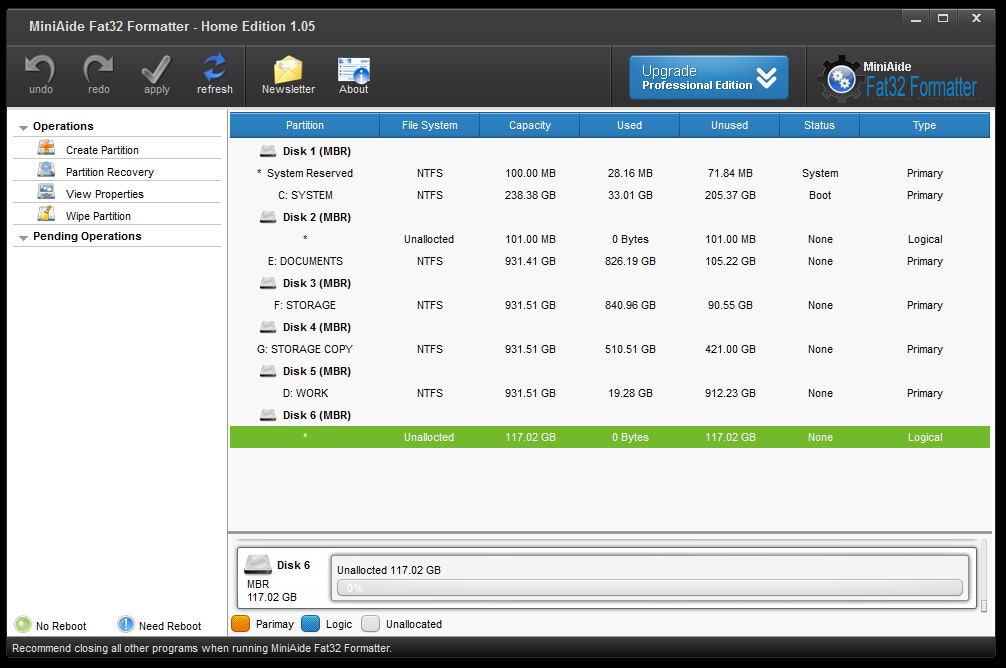
Task: Click the Disk 6 (MBR) label in list
Action: [317, 415]
